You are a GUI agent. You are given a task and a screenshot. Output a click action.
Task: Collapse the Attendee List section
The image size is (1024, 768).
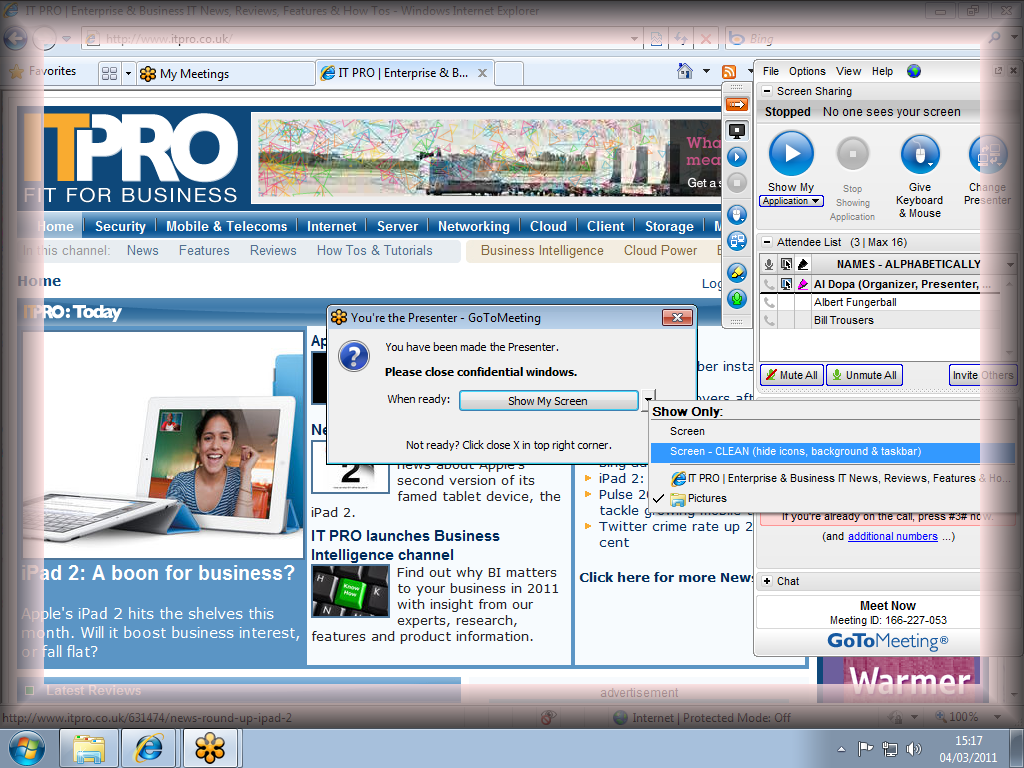click(x=767, y=242)
